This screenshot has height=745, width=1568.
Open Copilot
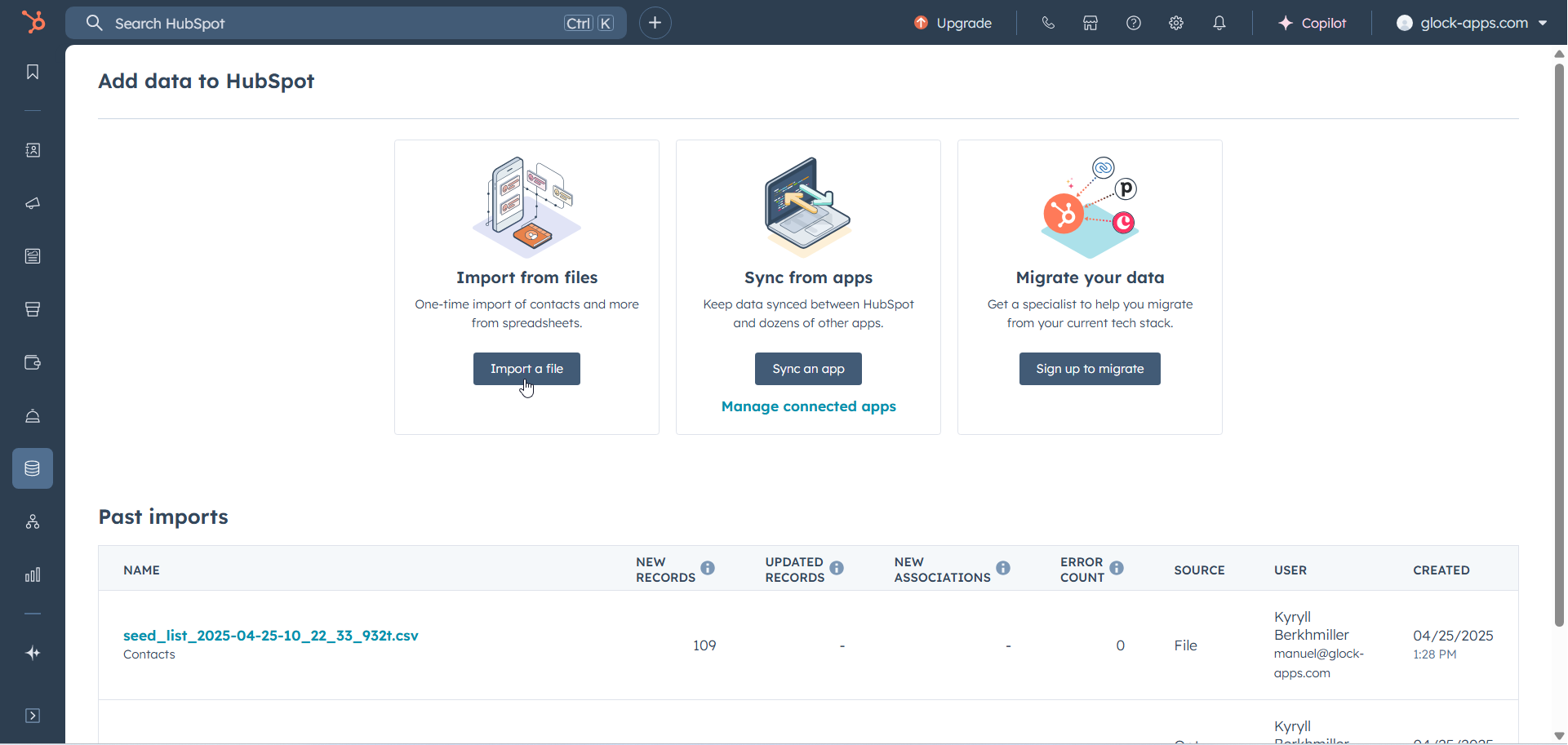[x=1312, y=23]
